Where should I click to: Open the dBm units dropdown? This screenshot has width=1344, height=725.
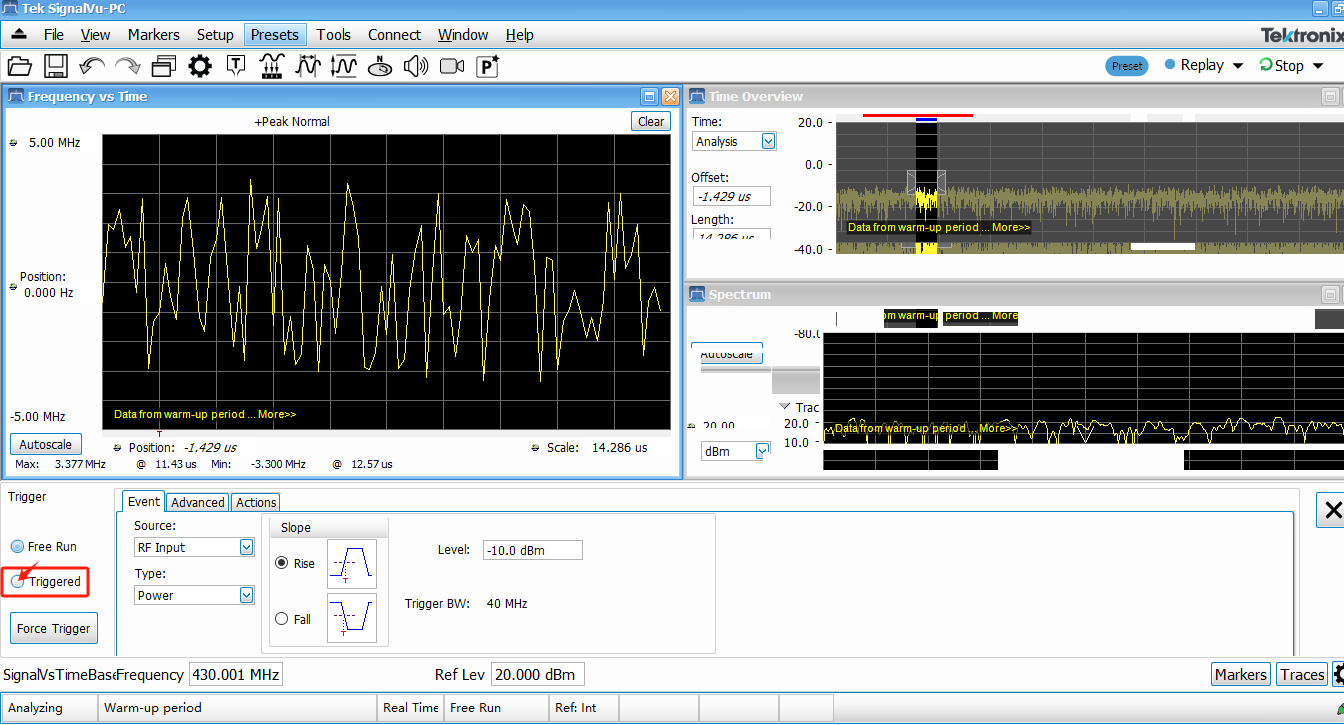763,451
